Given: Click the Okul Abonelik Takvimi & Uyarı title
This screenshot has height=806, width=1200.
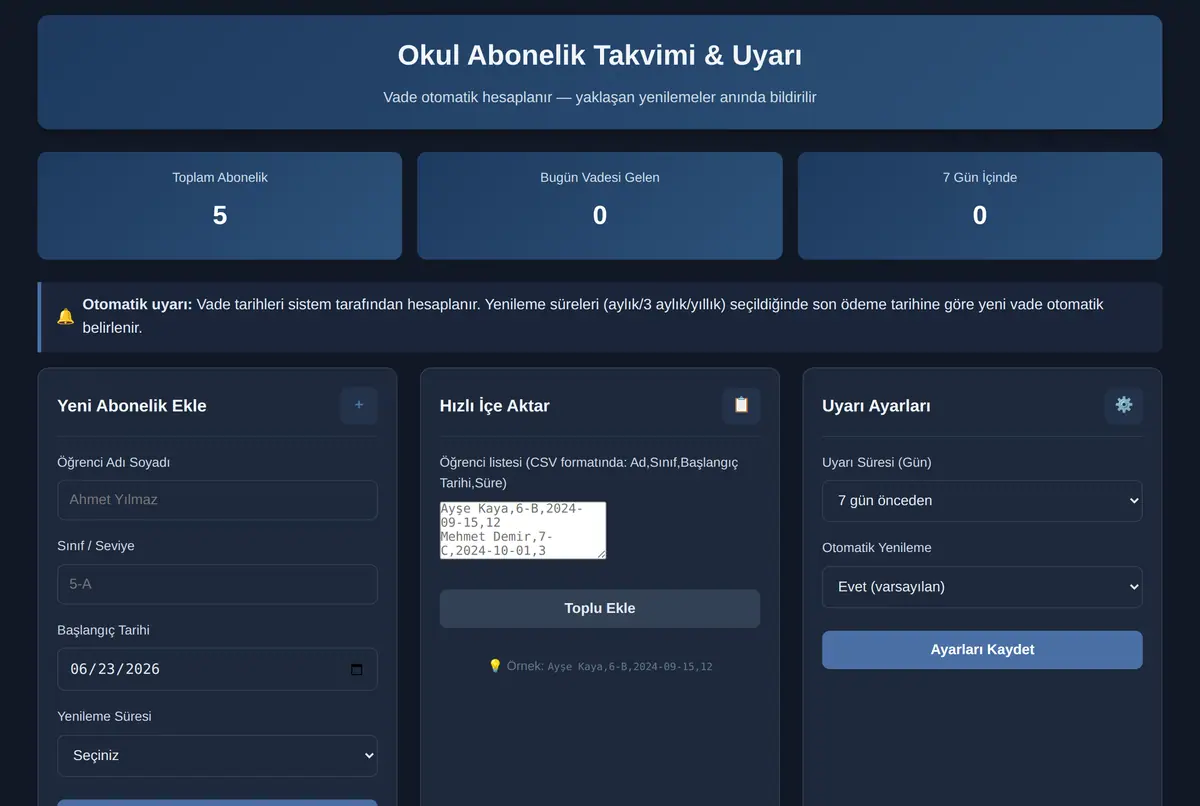Looking at the screenshot, I should pos(600,55).
